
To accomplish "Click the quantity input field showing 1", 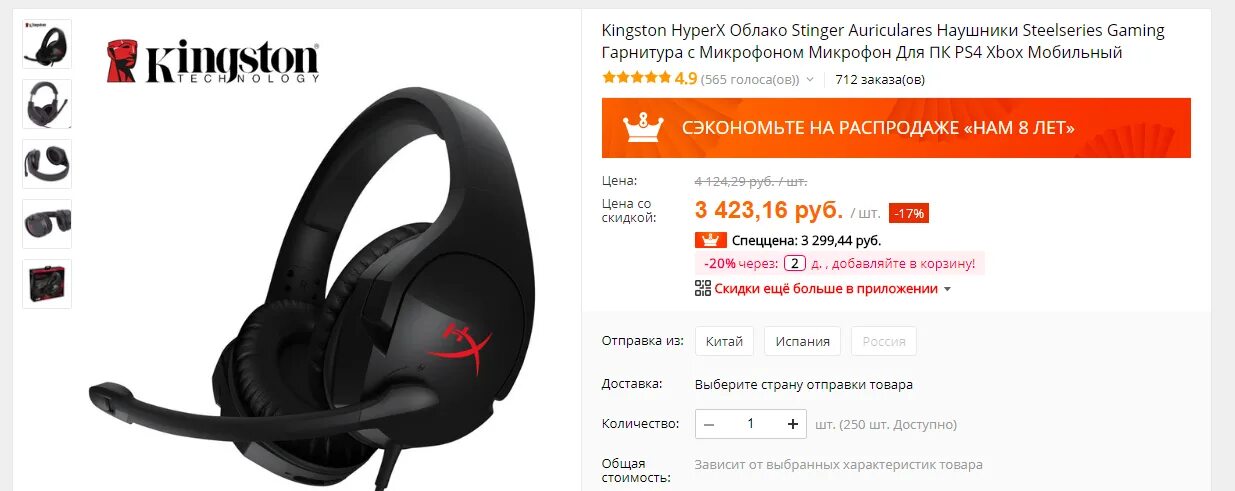I will (751, 424).
